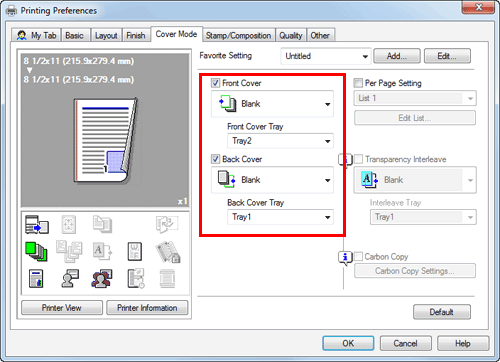This screenshot has height=362, width=500.
Task: Open the Back Cover Tray dropdown
Action: pos(280,217)
